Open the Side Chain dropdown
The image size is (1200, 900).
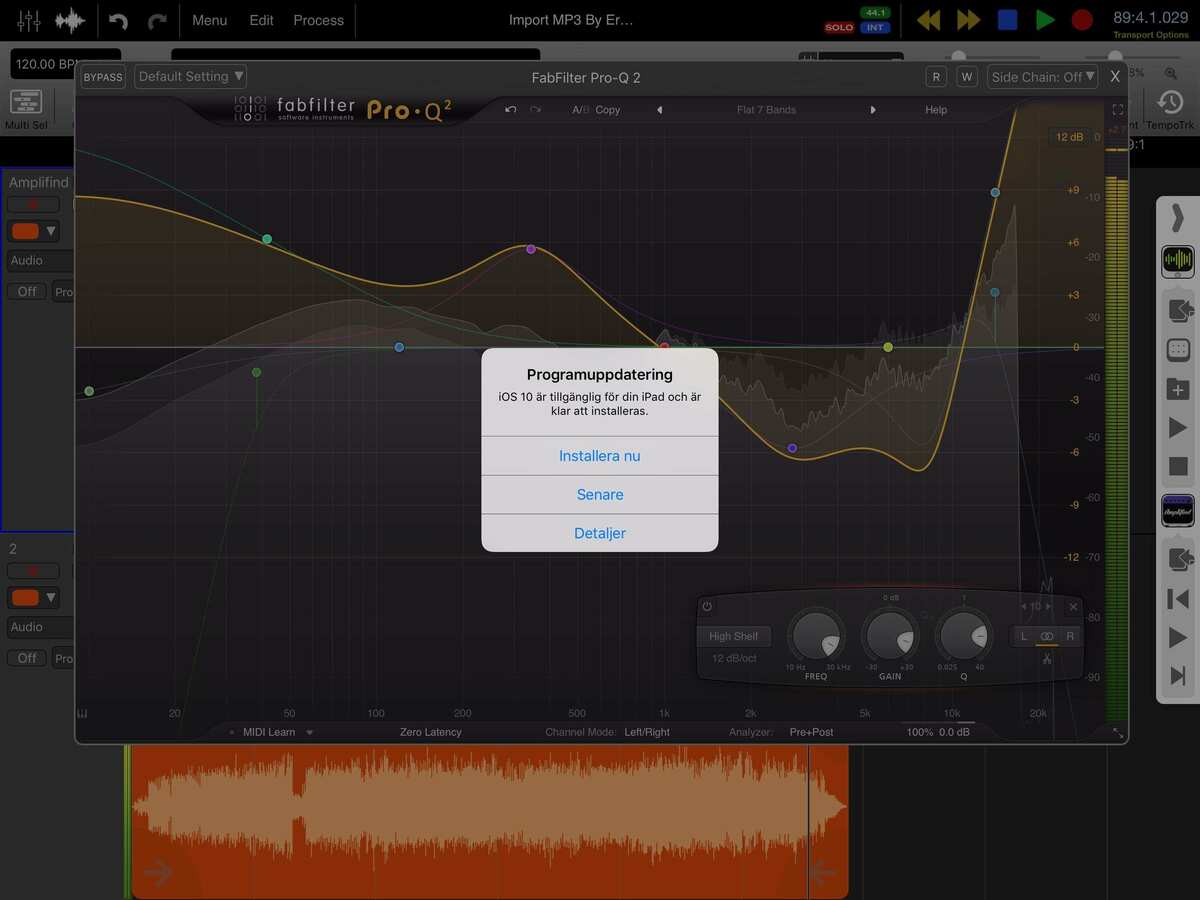(1043, 77)
